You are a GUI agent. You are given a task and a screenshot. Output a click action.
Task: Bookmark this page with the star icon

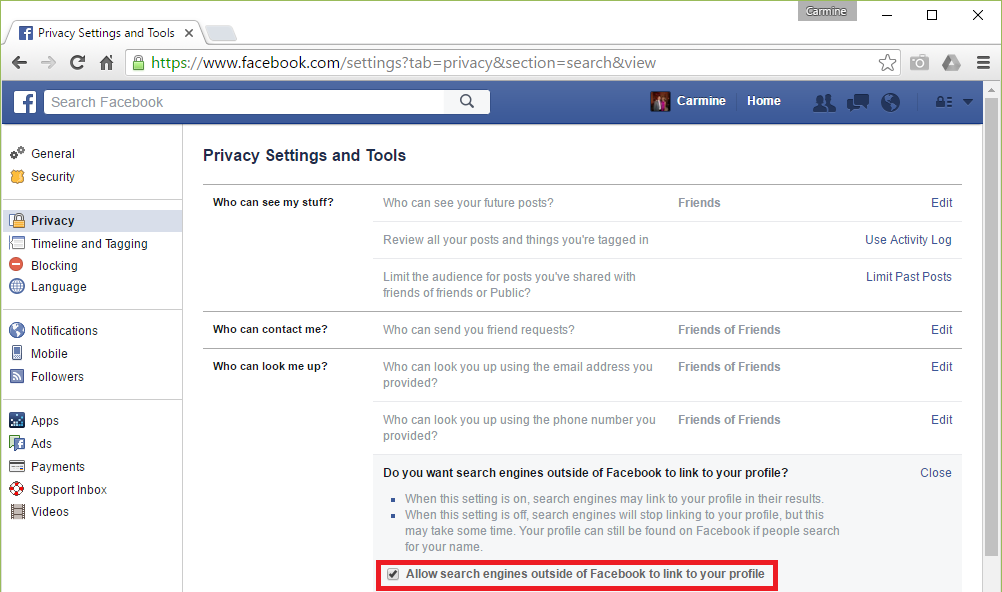[887, 63]
